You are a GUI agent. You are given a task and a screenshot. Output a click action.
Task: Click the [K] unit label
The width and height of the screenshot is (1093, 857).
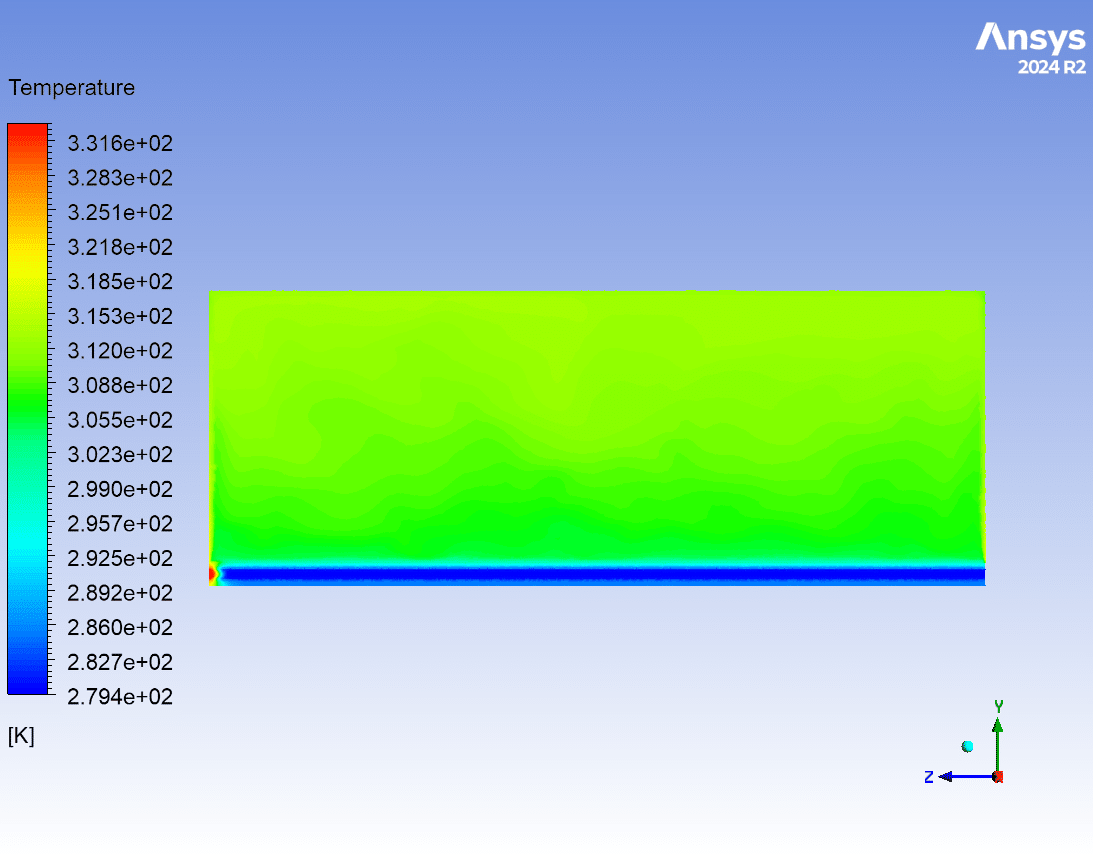(x=21, y=736)
